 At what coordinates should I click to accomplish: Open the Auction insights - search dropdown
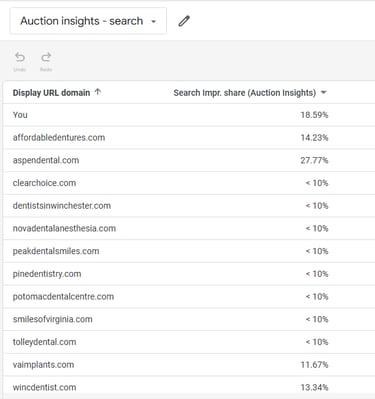pos(88,21)
